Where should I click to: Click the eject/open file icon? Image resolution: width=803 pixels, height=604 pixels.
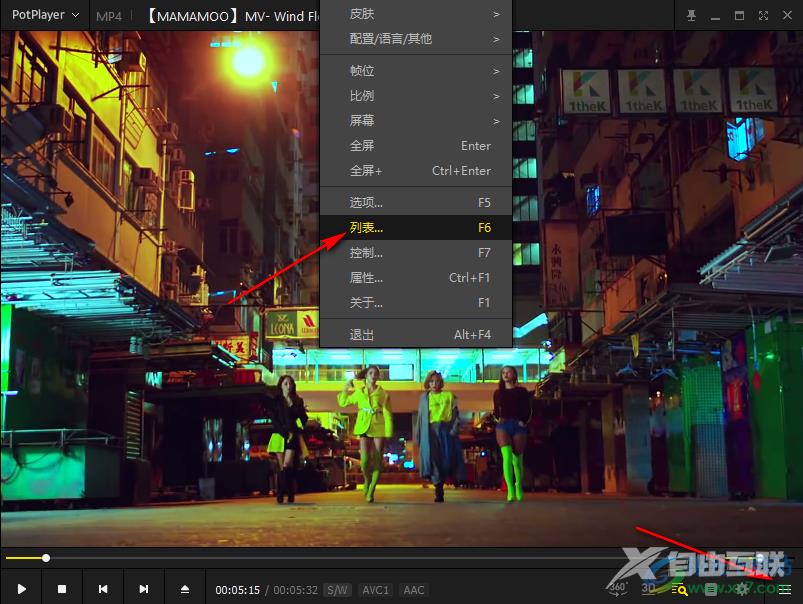click(x=185, y=589)
